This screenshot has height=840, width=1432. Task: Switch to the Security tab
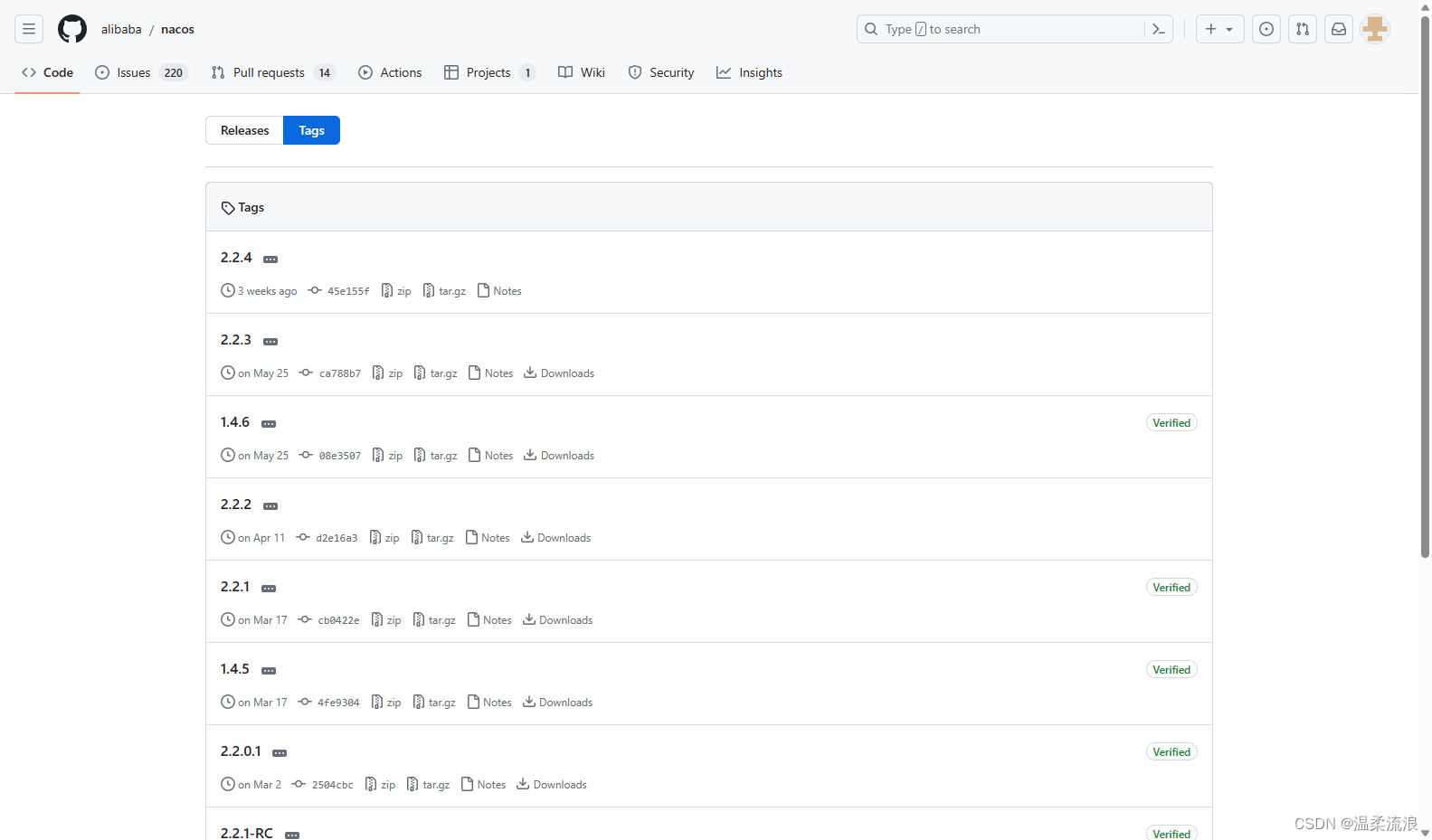click(661, 72)
